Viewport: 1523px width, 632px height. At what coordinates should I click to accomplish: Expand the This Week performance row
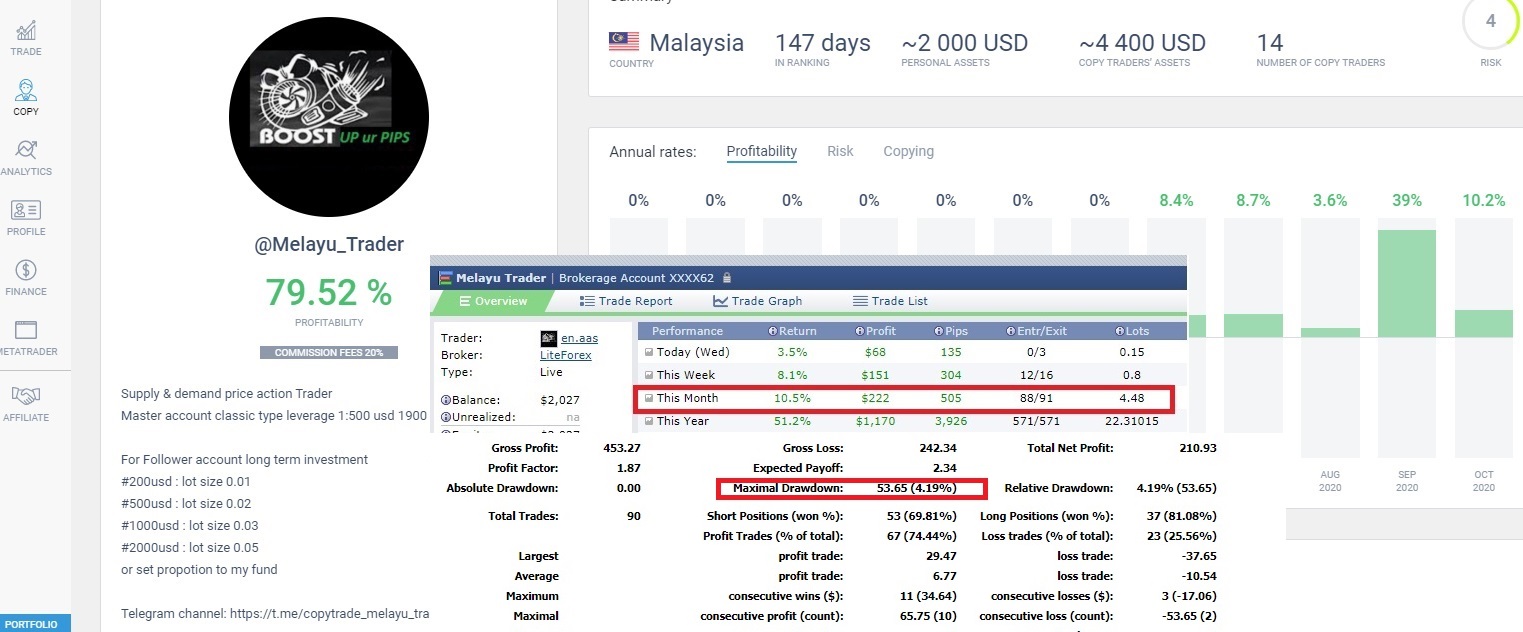649,375
